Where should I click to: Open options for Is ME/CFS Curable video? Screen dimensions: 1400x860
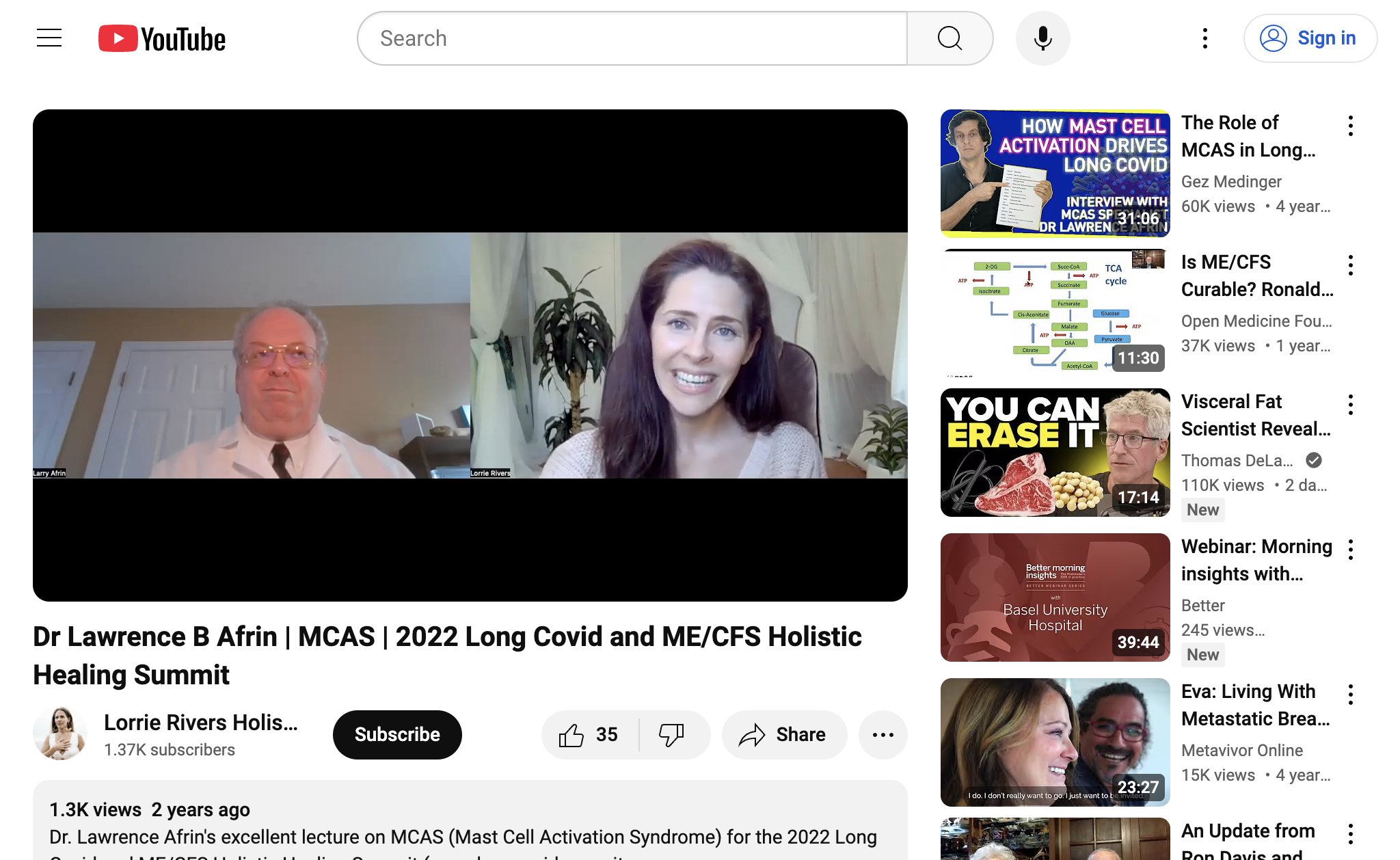(x=1351, y=265)
